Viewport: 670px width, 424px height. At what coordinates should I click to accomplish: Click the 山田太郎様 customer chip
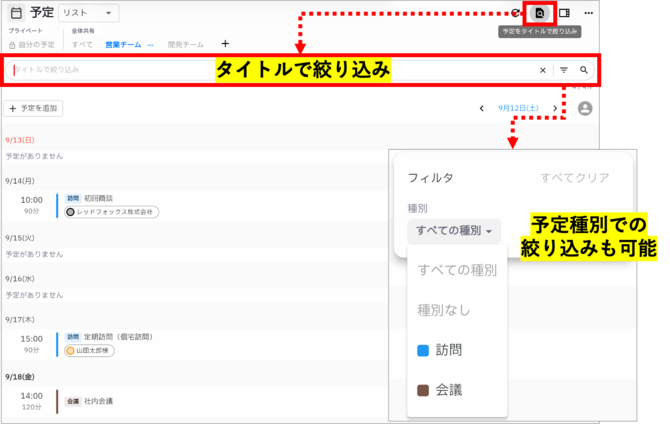89,350
